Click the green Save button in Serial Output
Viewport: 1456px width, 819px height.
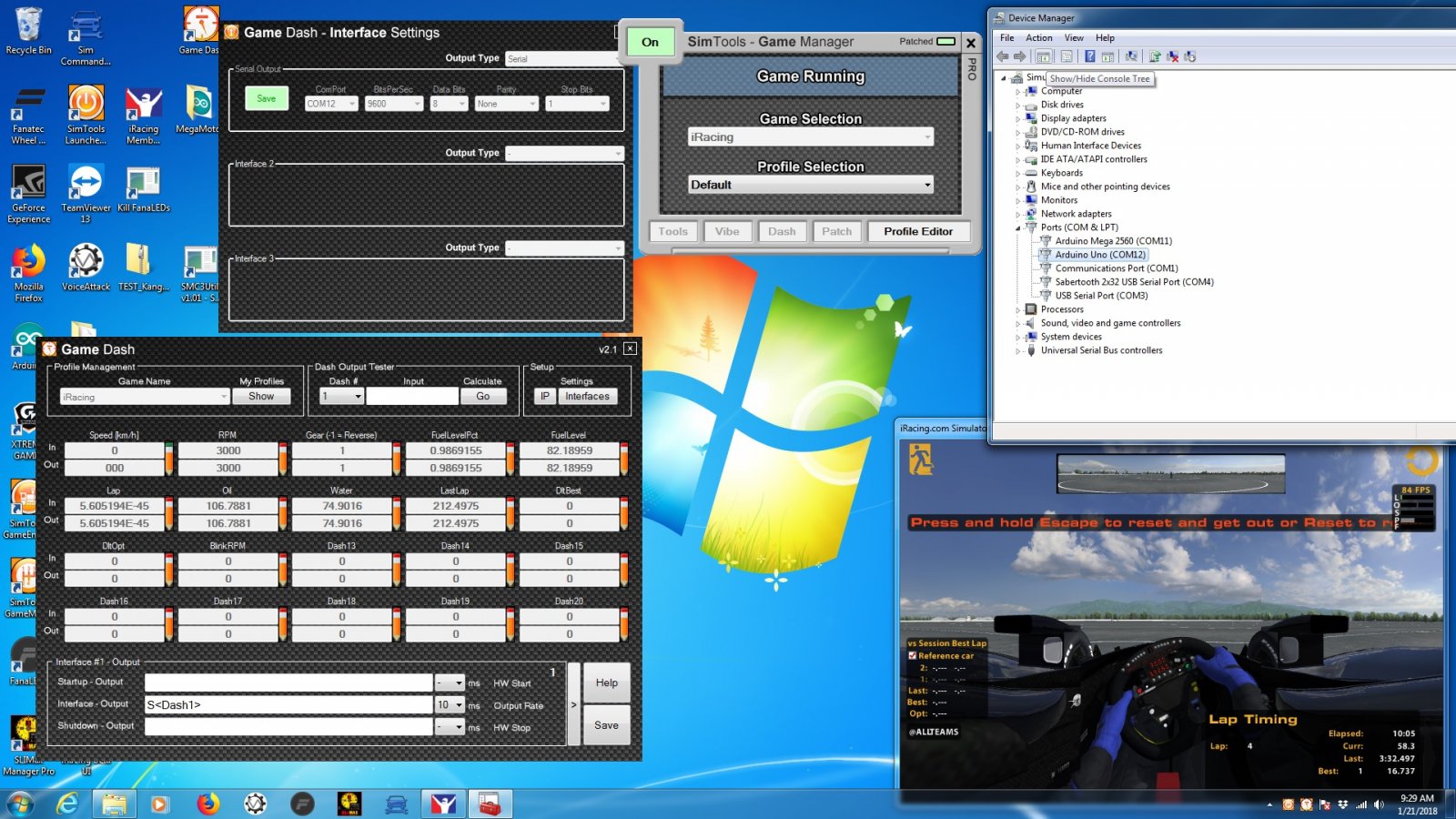click(x=266, y=98)
